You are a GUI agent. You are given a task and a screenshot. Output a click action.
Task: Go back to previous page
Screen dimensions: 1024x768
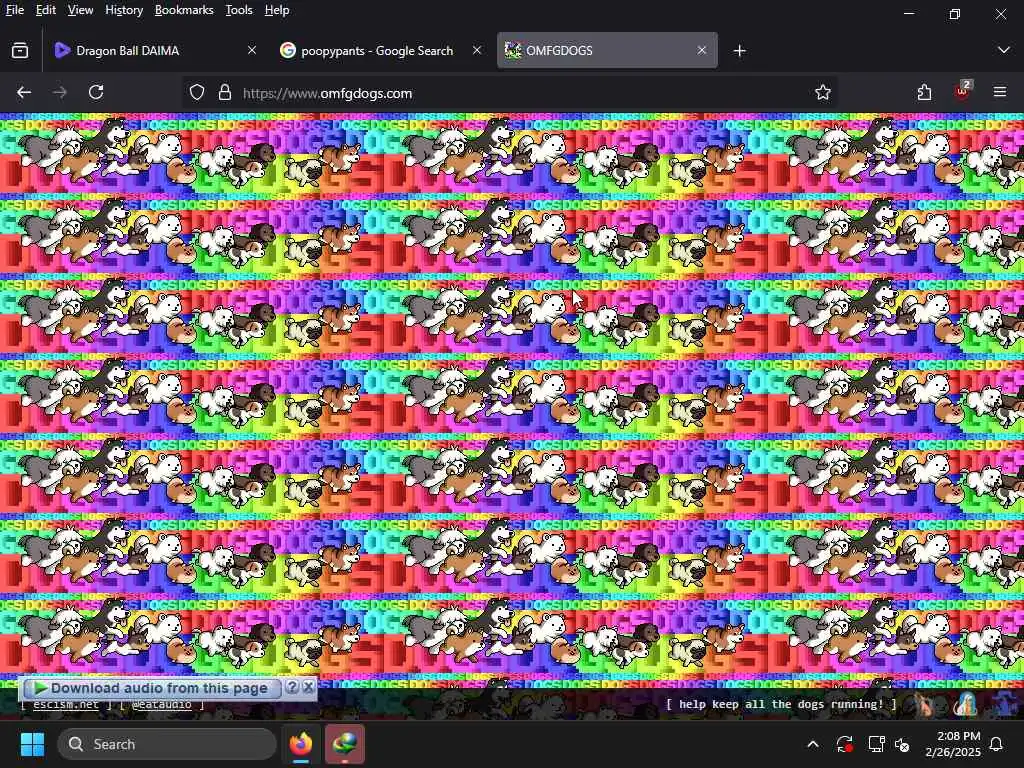24,93
